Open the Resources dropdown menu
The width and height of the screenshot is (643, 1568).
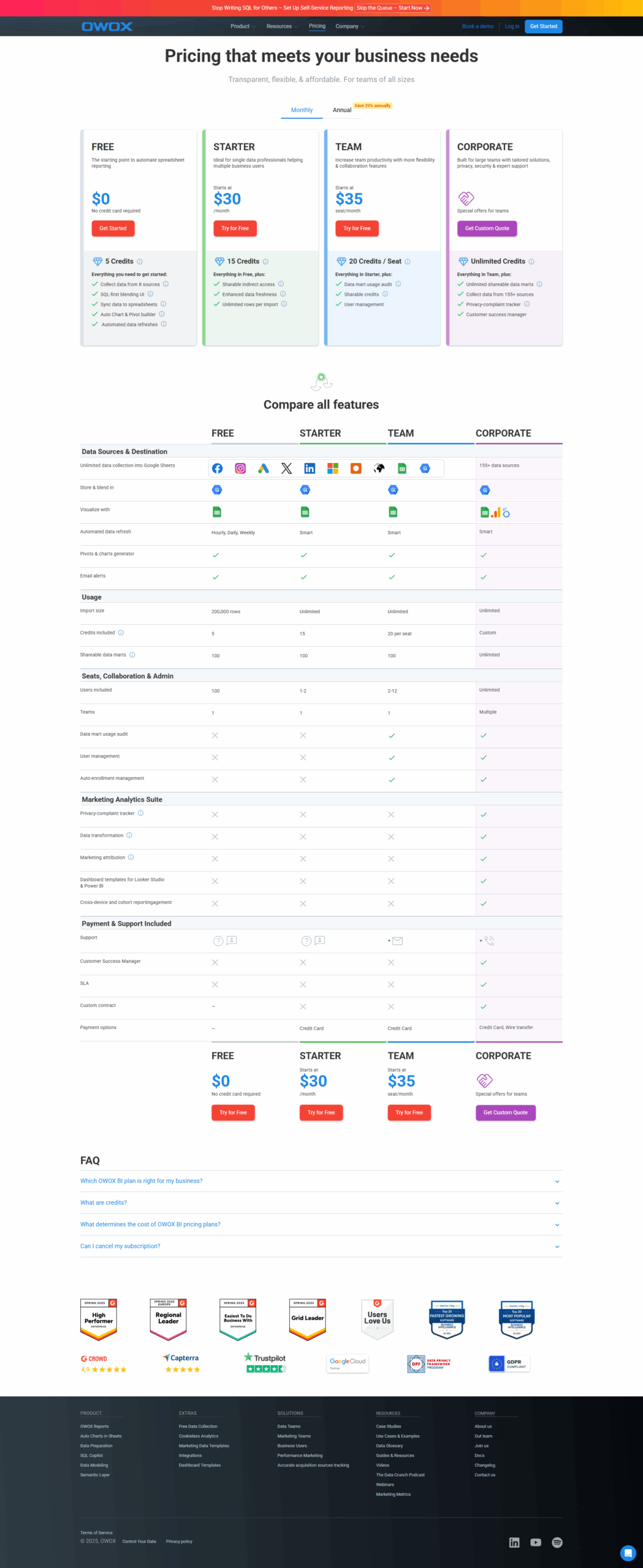[282, 26]
